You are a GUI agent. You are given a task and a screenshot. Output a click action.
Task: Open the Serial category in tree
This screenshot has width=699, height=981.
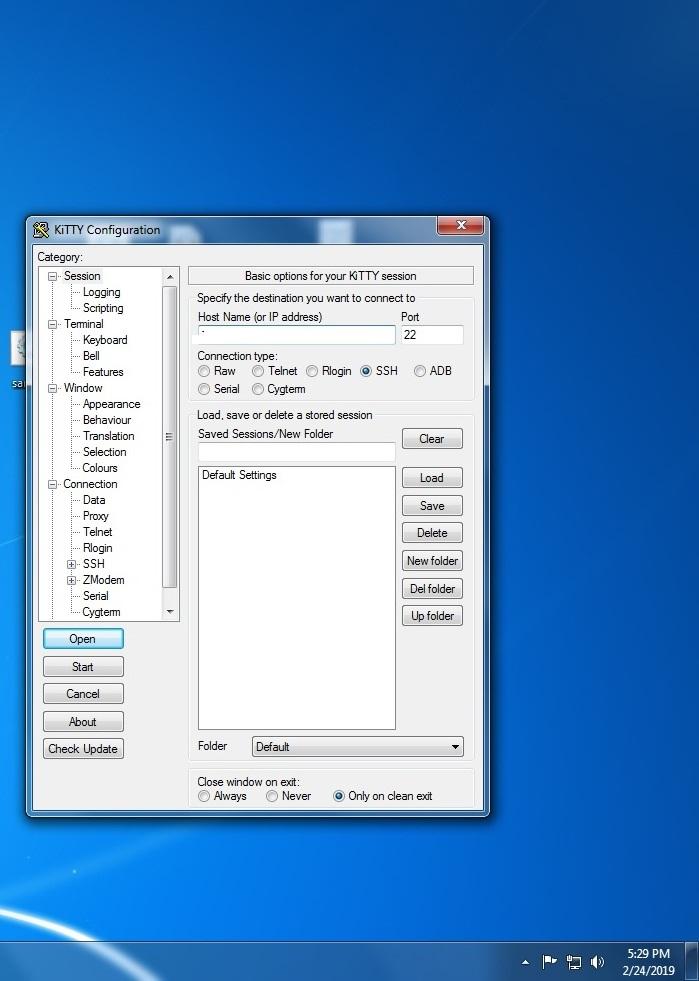point(96,596)
